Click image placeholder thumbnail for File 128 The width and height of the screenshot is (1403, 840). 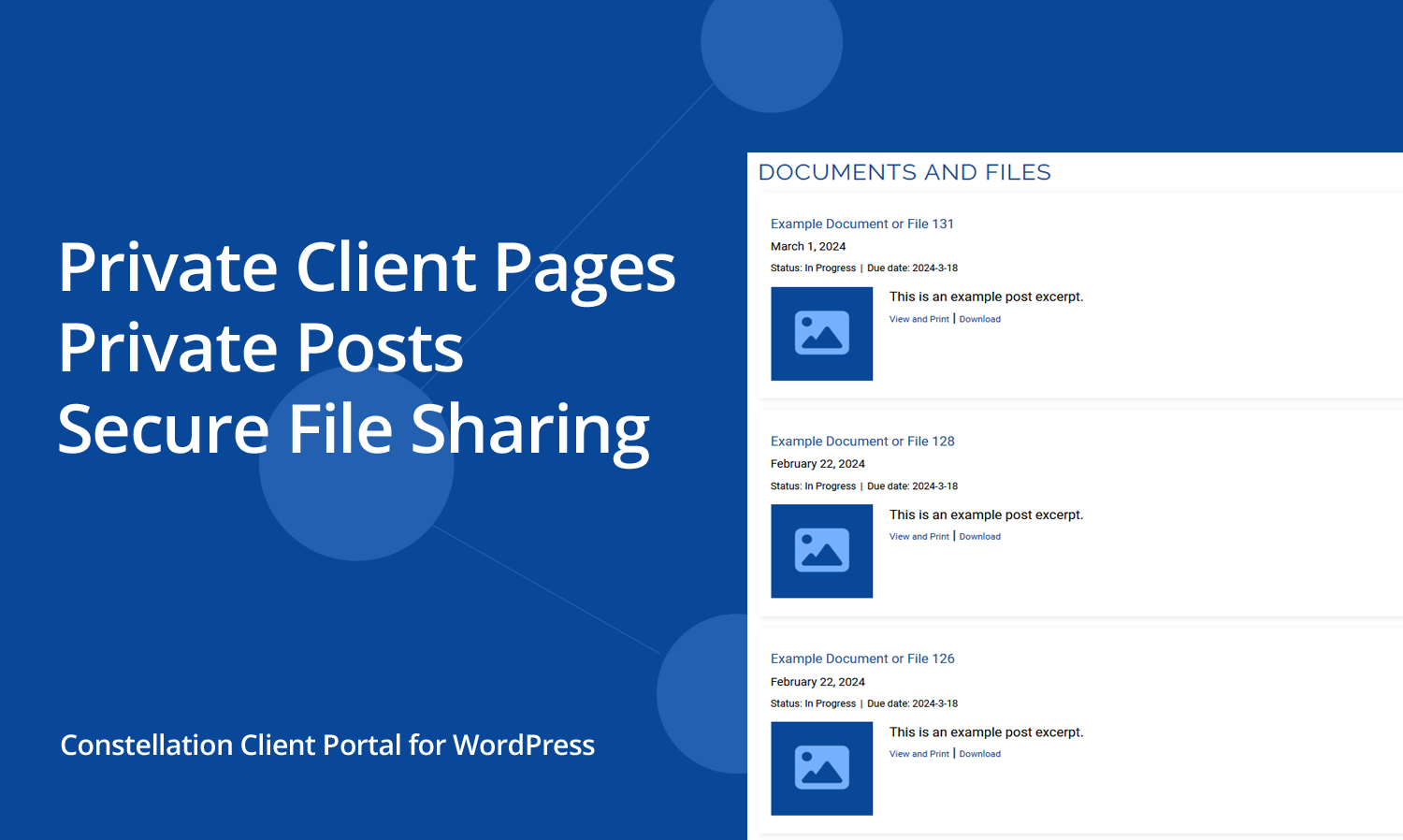click(821, 551)
